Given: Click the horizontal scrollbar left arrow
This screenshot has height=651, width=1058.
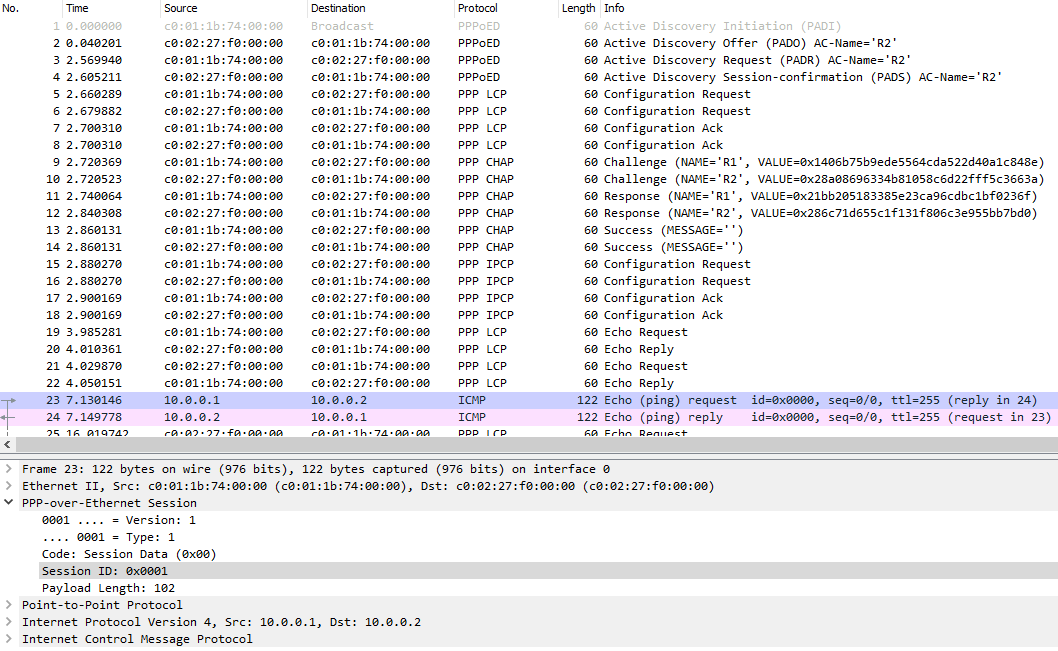Looking at the screenshot, I should (7, 445).
